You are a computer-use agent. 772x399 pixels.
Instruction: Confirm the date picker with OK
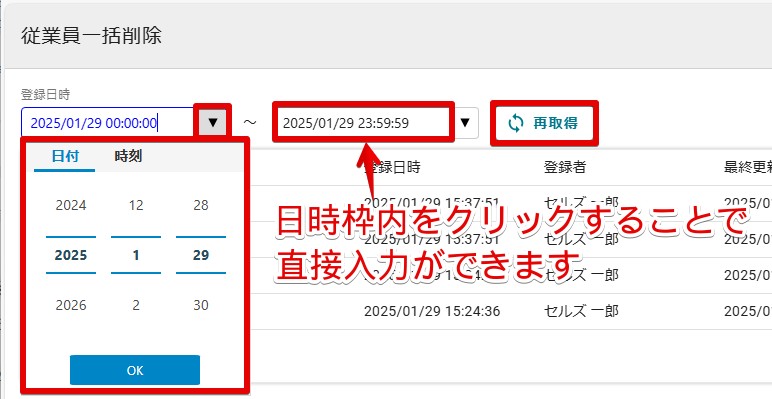tap(135, 370)
